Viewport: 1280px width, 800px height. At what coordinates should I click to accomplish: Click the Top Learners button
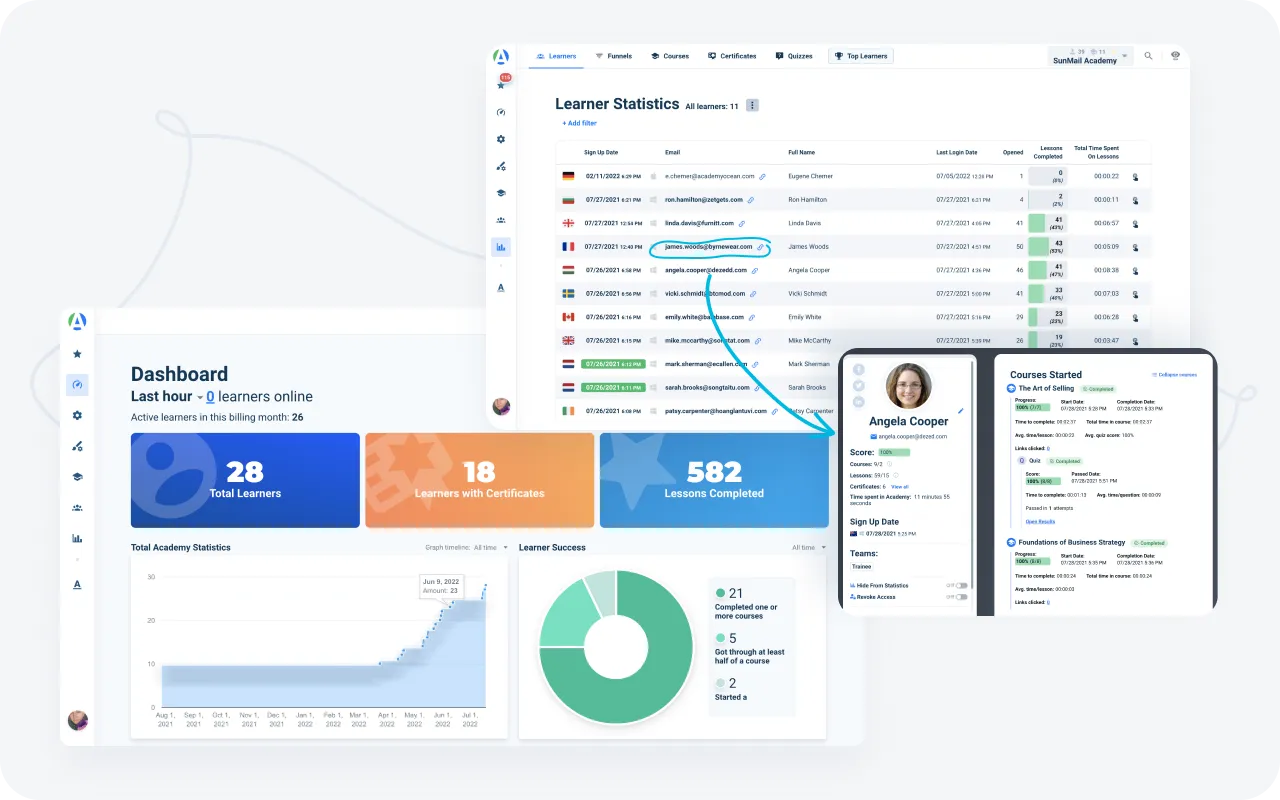coord(861,56)
